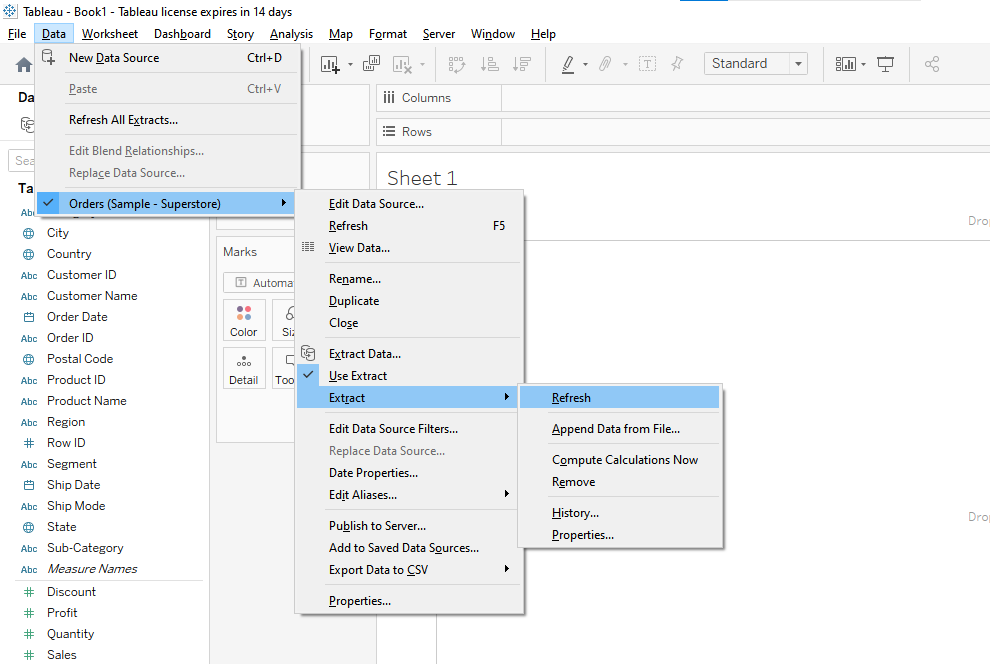Select the Customer Name field
The height and width of the screenshot is (664, 990).
tap(92, 296)
